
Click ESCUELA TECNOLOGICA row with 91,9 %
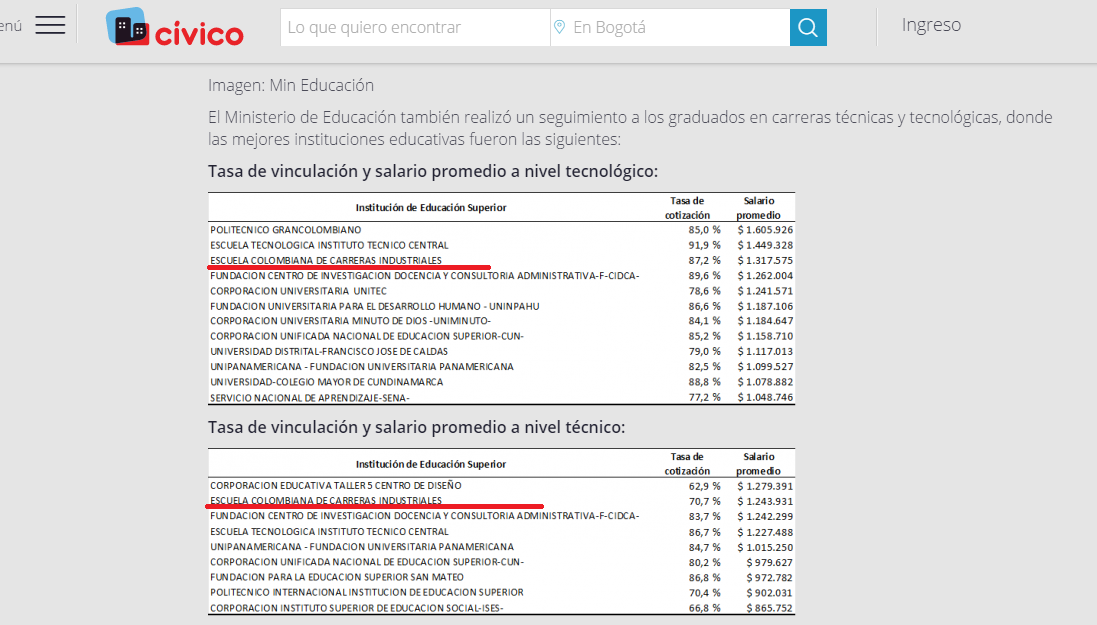pos(502,245)
